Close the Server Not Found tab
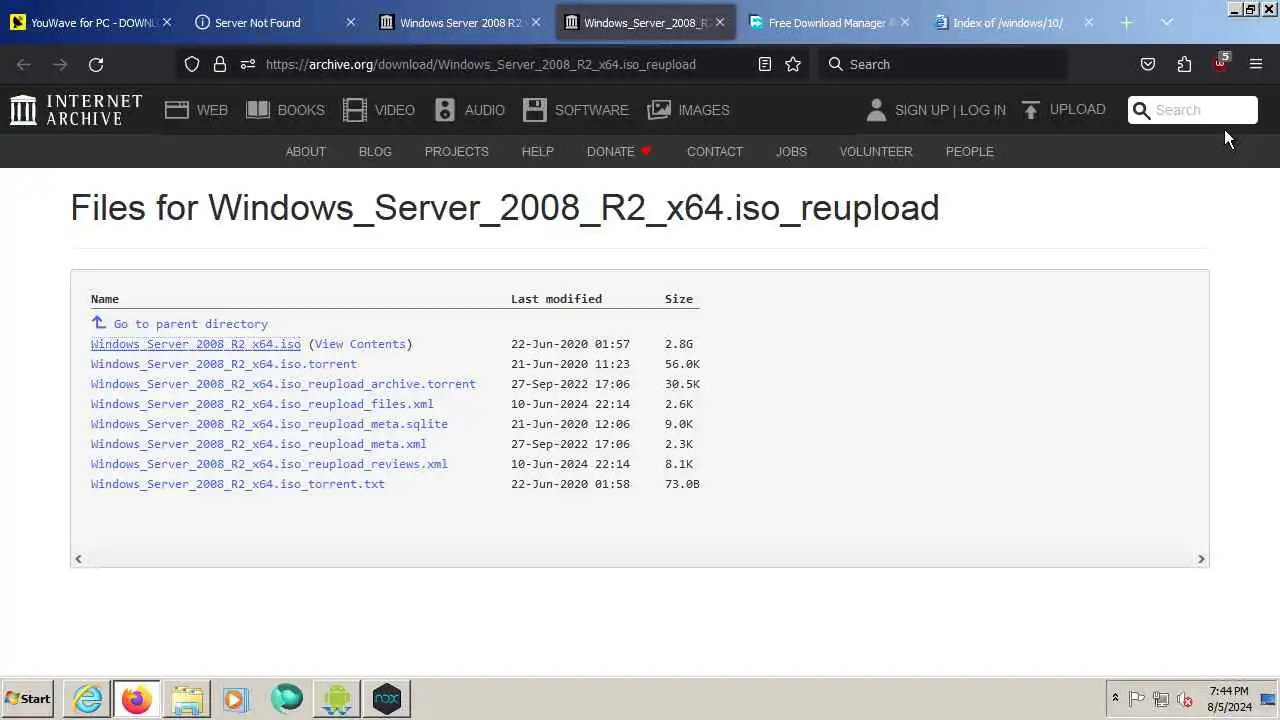Screen dimensions: 1280x720 click(x=350, y=22)
